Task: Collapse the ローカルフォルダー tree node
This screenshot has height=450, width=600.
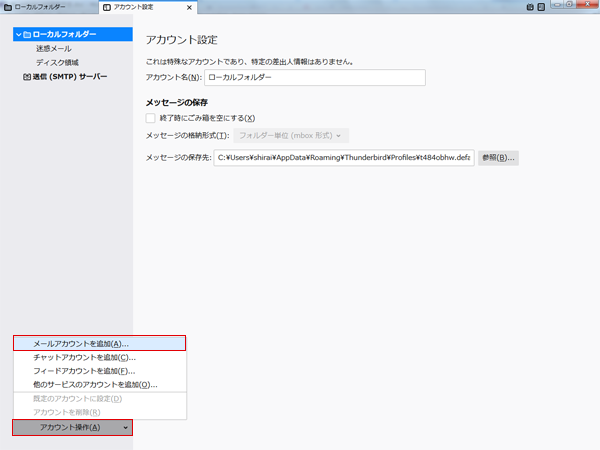Action: tap(17, 35)
